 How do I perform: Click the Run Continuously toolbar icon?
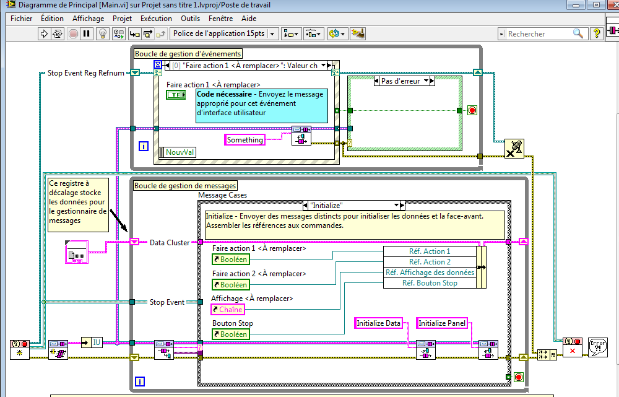point(58,34)
